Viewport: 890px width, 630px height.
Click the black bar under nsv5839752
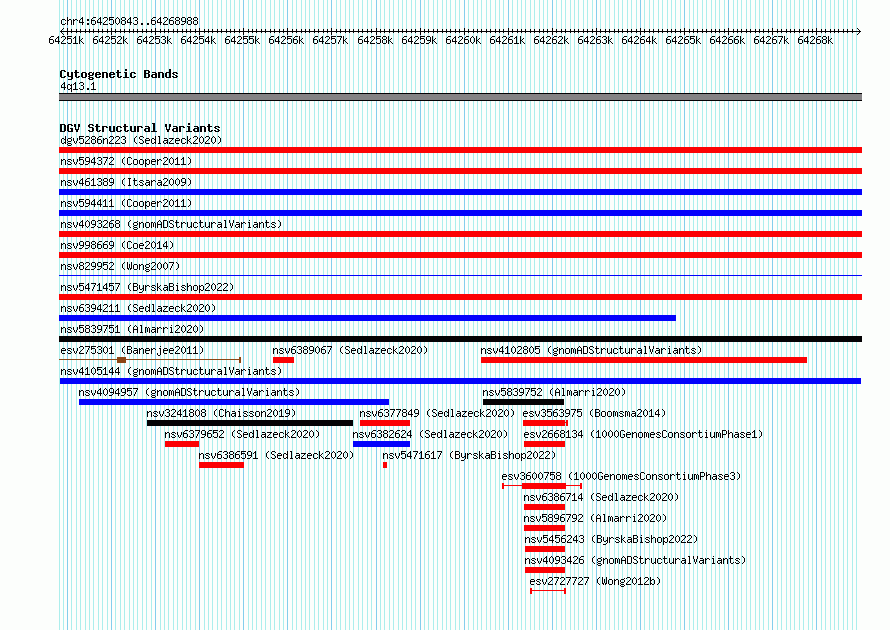tap(523, 402)
